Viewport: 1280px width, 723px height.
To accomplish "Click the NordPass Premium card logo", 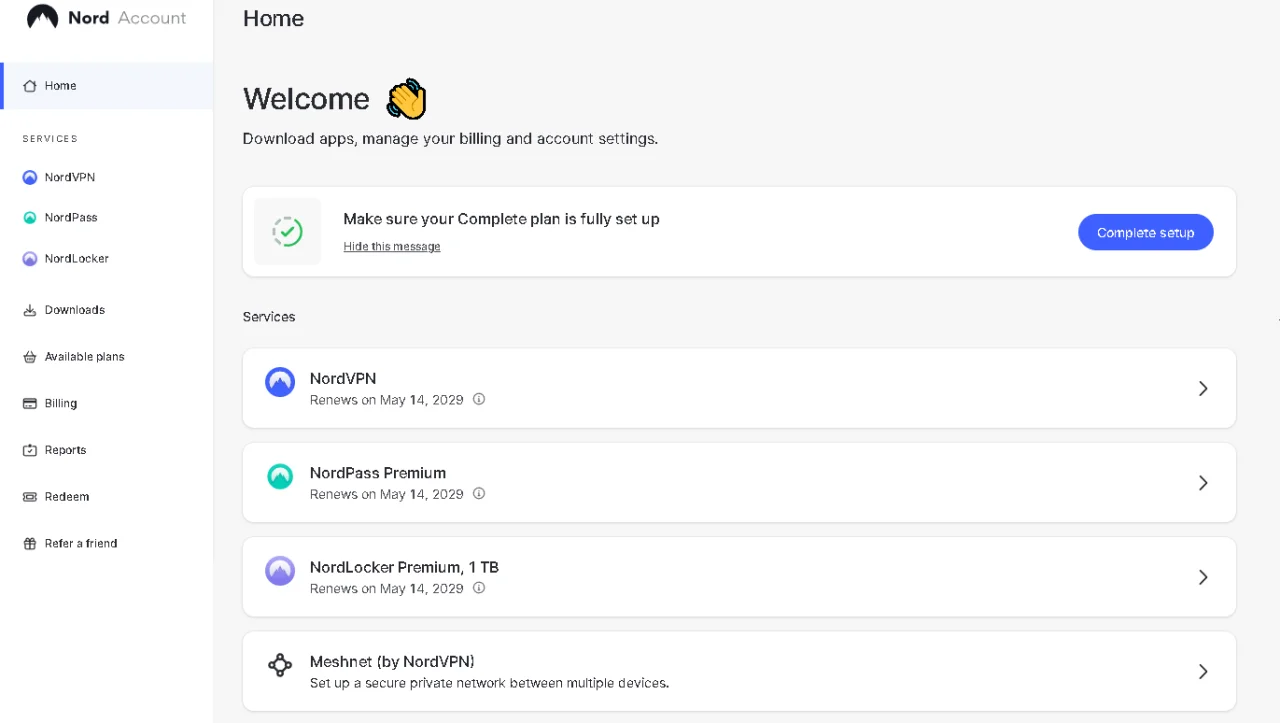I will click(280, 476).
